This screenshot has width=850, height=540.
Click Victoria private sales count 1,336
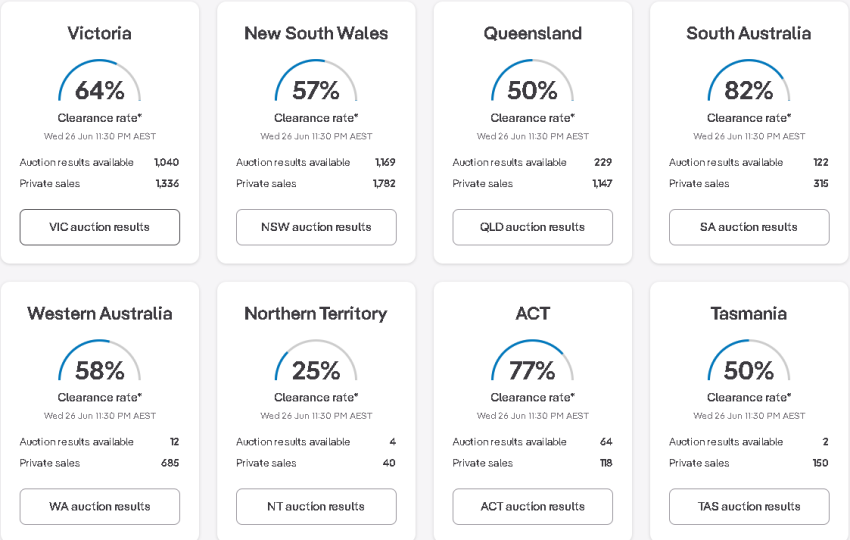click(x=167, y=183)
